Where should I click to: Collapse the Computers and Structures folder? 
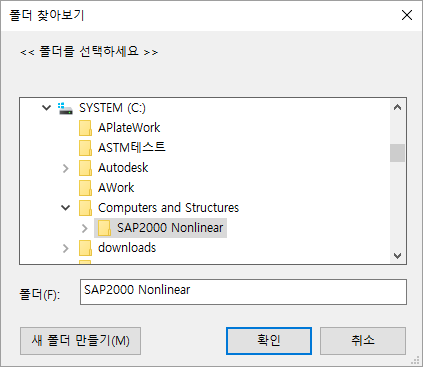pyautogui.click(x=66, y=208)
